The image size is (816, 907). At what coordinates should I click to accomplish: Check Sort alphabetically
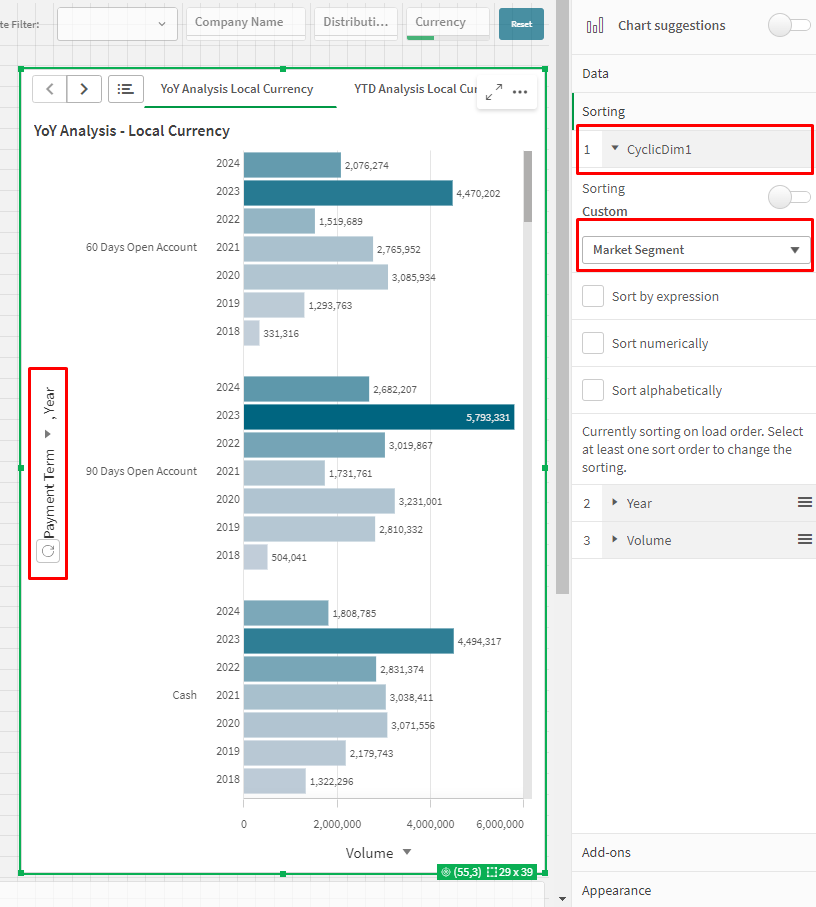[593, 390]
